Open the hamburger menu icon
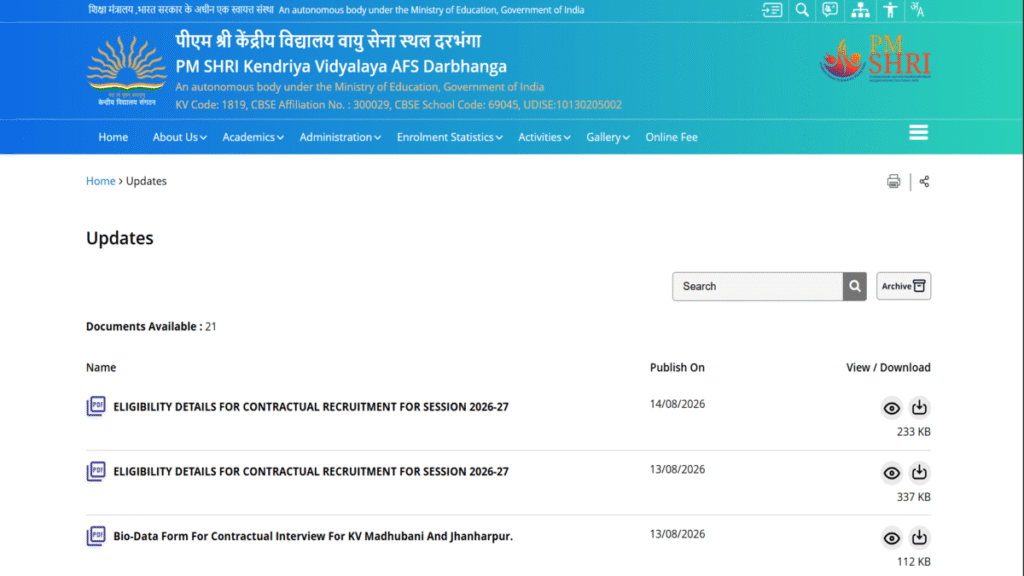The image size is (1024, 576). (x=918, y=133)
